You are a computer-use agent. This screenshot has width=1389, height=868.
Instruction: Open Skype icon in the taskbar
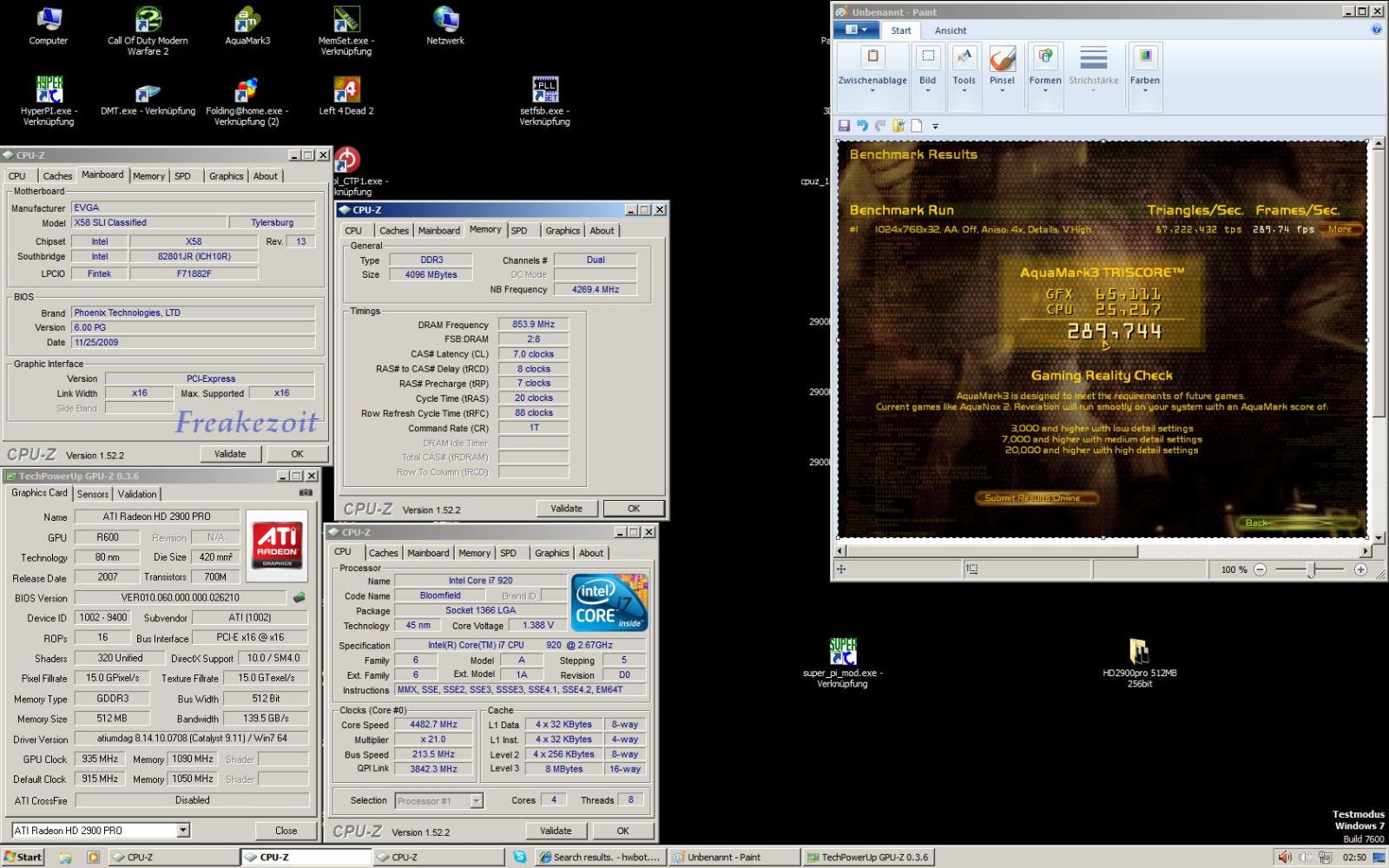[x=520, y=857]
